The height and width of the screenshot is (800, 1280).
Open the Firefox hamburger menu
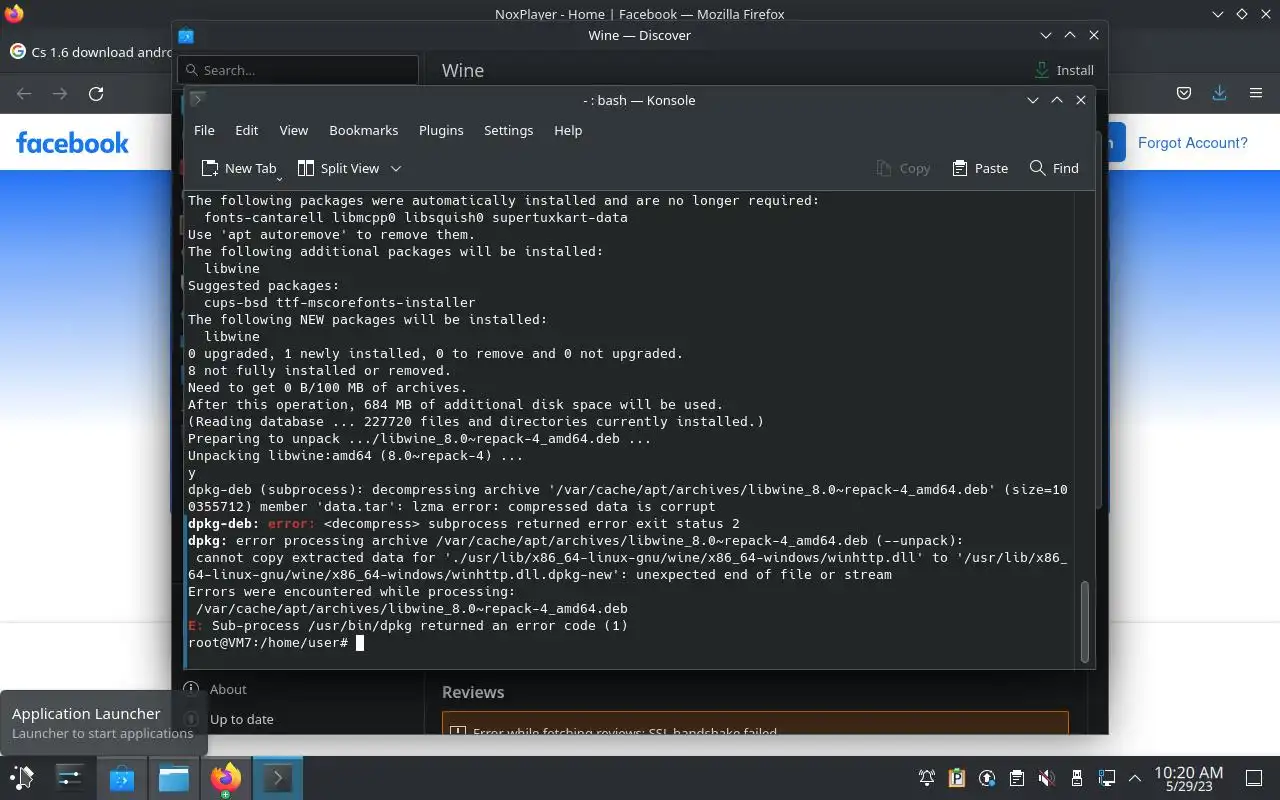1255,93
